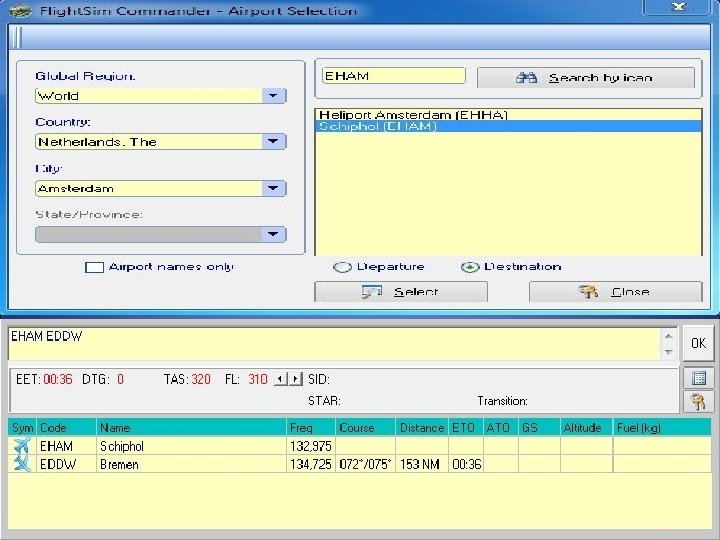Click the route field scroll down arrow
This screenshot has width=720, height=540.
click(669, 352)
